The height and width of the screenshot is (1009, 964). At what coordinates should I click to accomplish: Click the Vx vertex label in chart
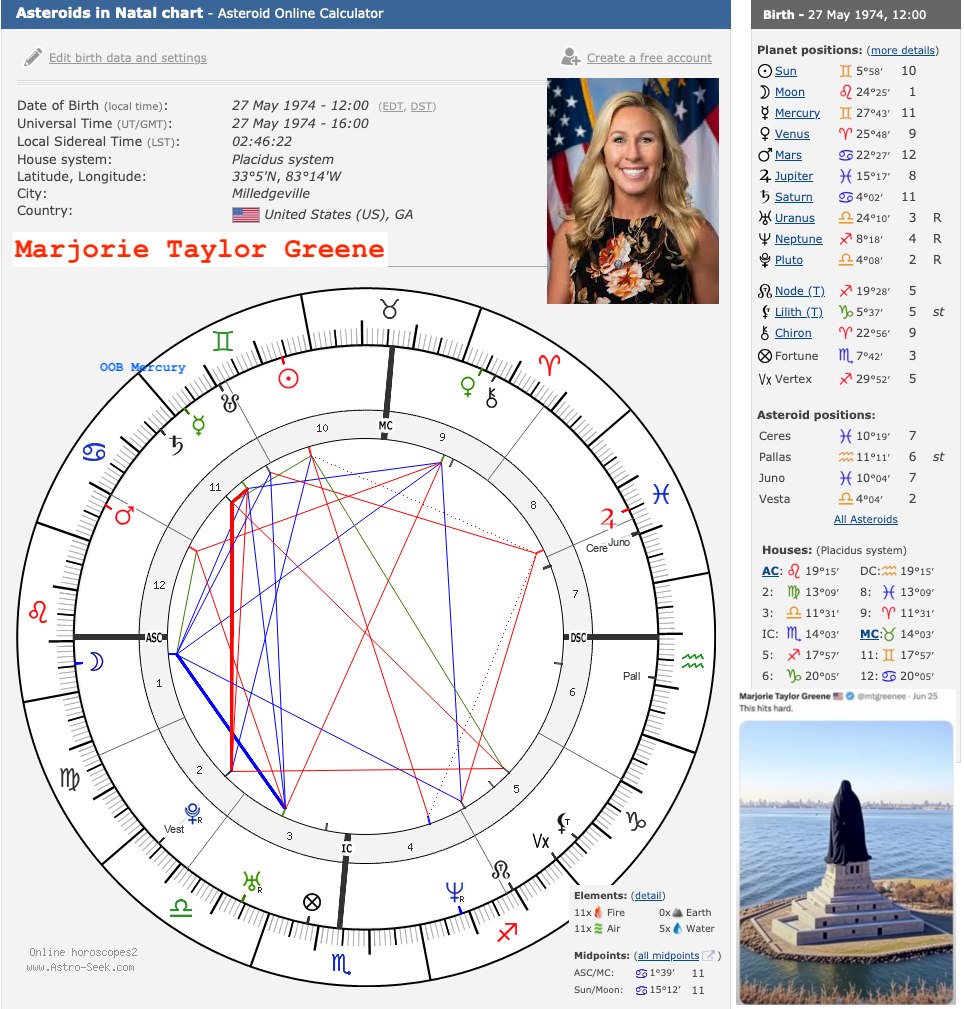click(x=541, y=840)
